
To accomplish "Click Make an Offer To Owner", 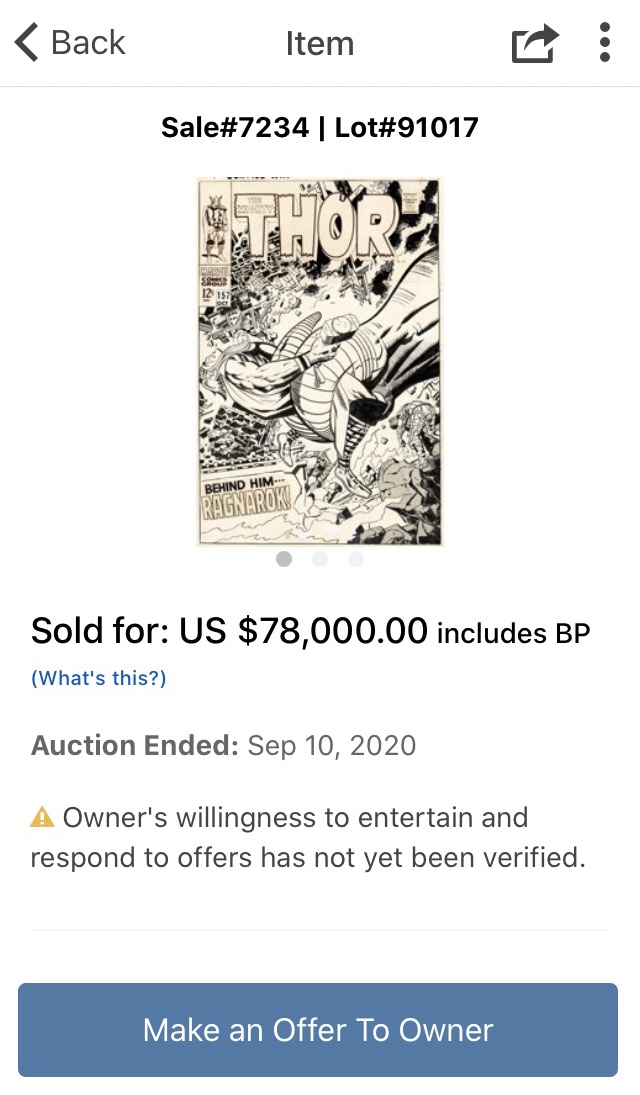I will 318,1030.
